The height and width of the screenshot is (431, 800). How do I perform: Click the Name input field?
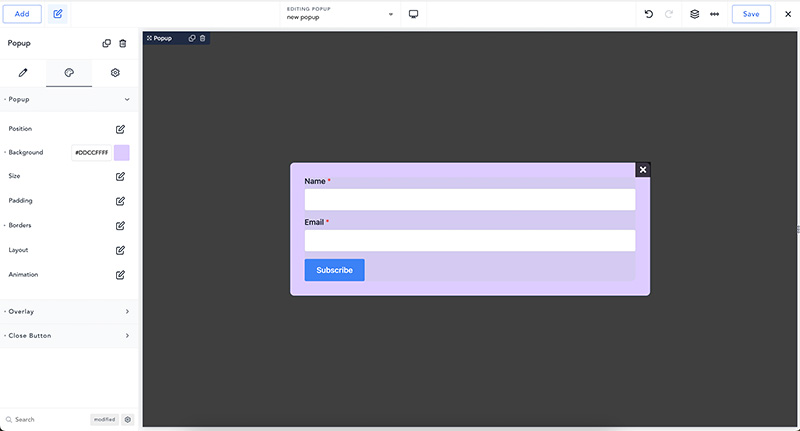click(x=470, y=199)
